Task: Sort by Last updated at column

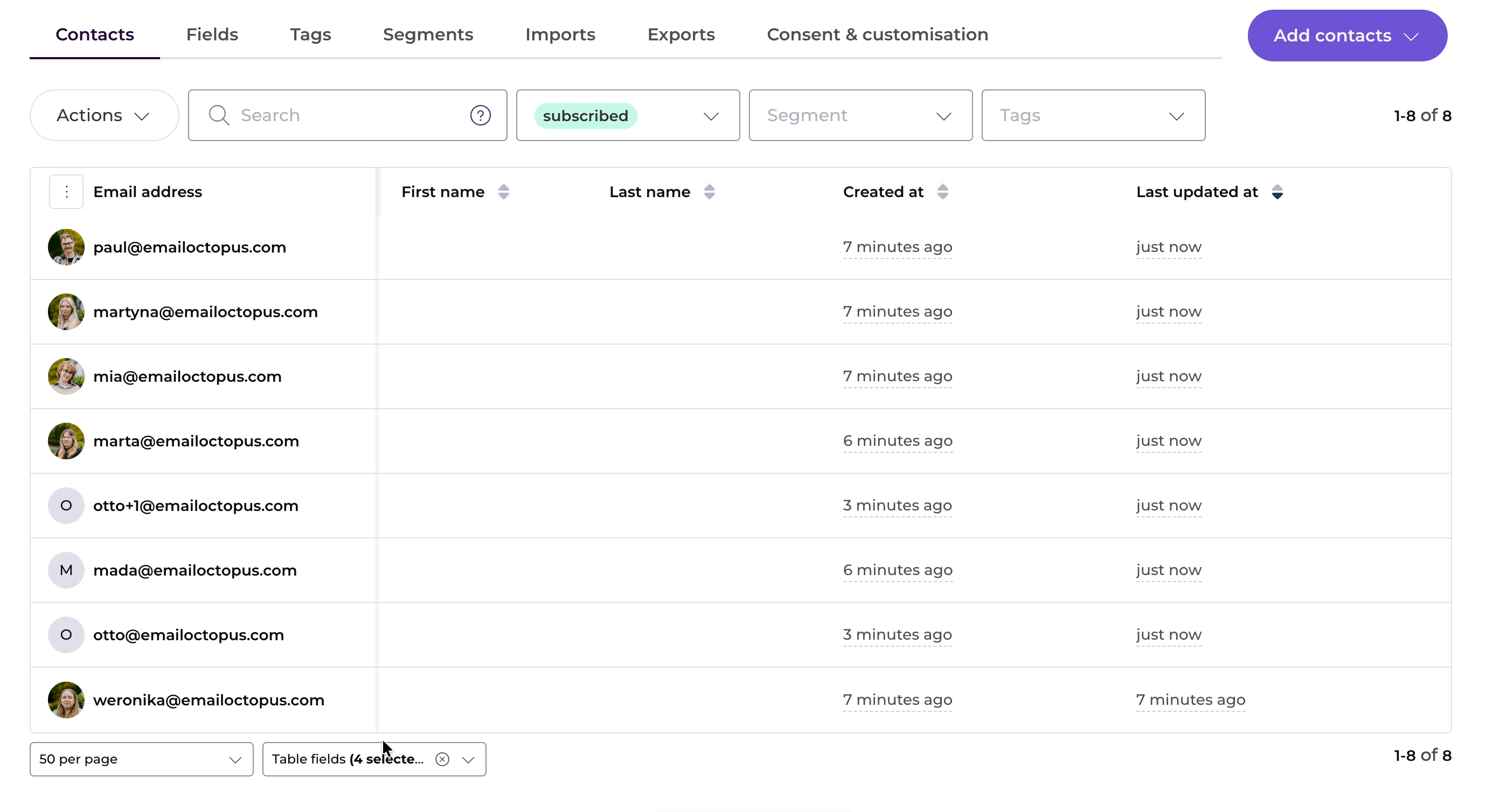Action: coord(1276,192)
